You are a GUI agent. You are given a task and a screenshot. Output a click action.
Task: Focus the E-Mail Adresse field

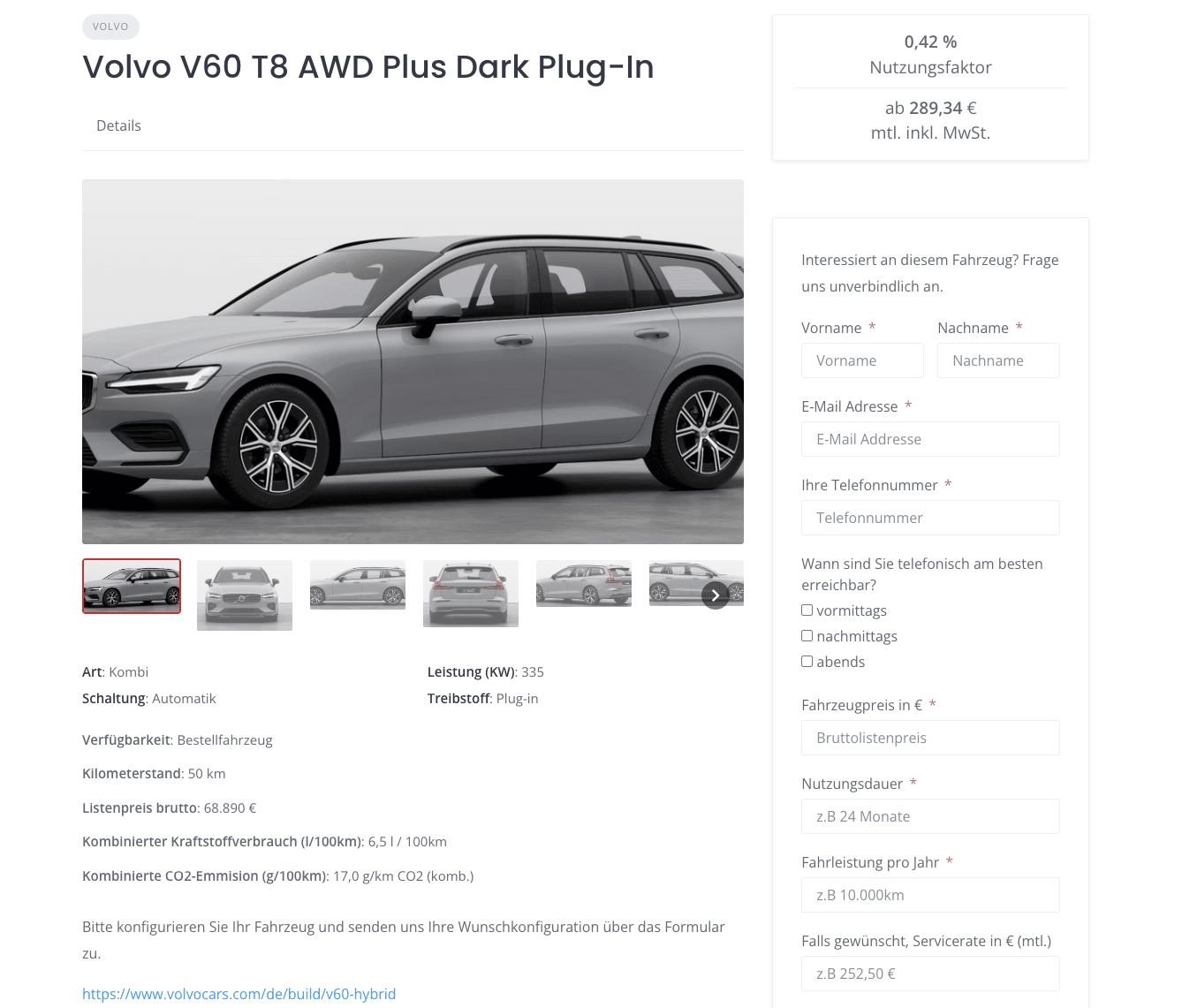click(930, 439)
